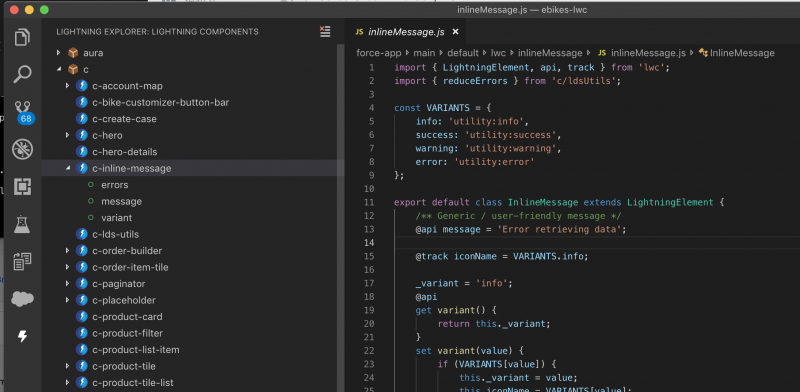Click default in the breadcrumb path
The image size is (800, 392).
463,53
